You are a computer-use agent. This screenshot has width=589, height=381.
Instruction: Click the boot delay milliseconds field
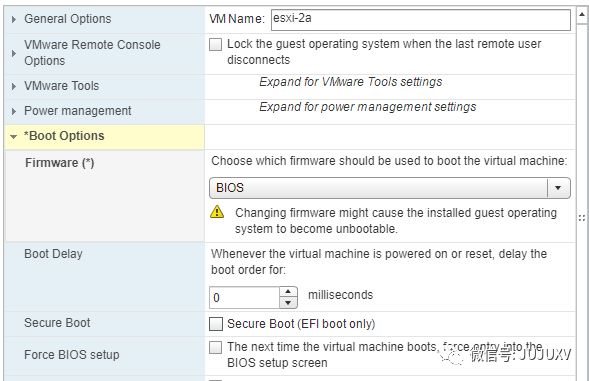coord(245,298)
